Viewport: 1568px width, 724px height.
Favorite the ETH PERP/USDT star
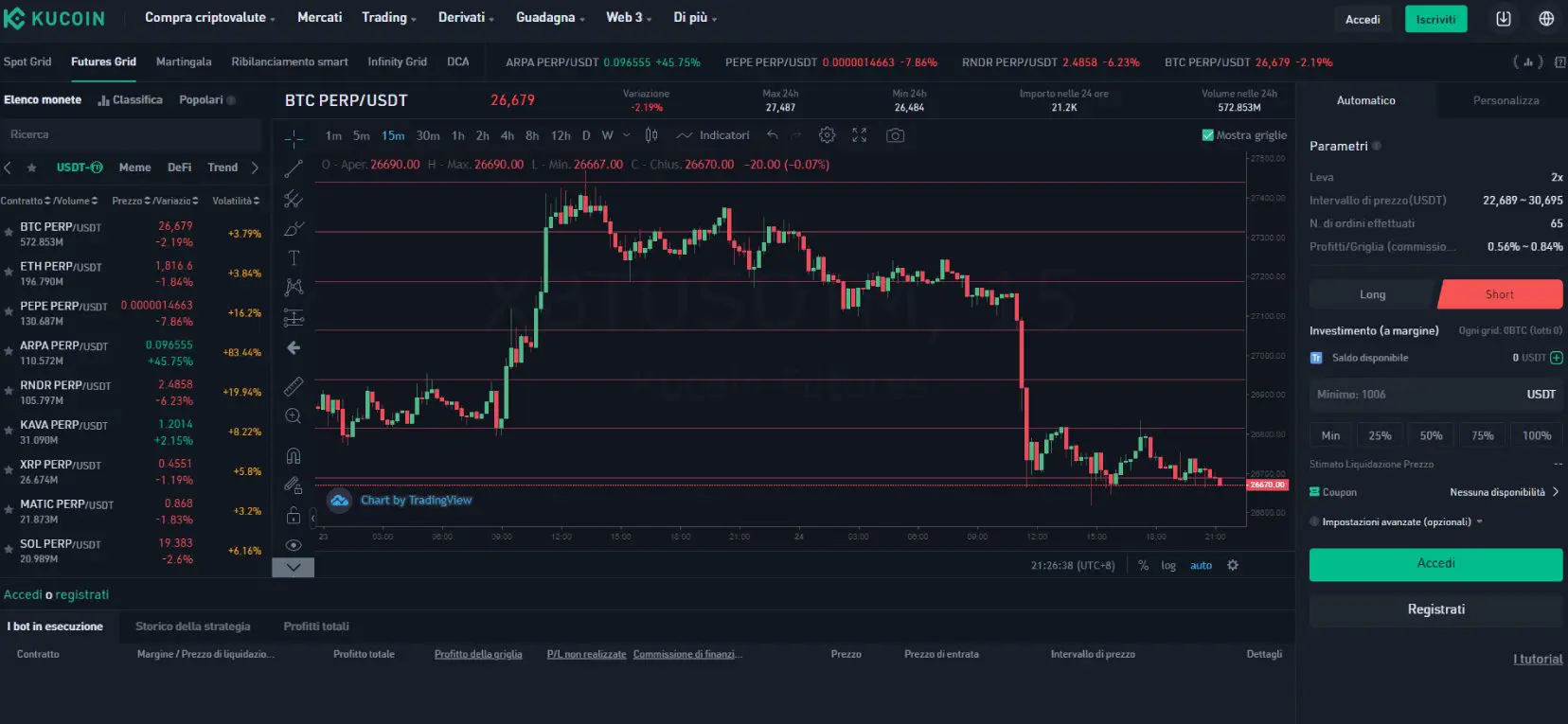coord(9,272)
